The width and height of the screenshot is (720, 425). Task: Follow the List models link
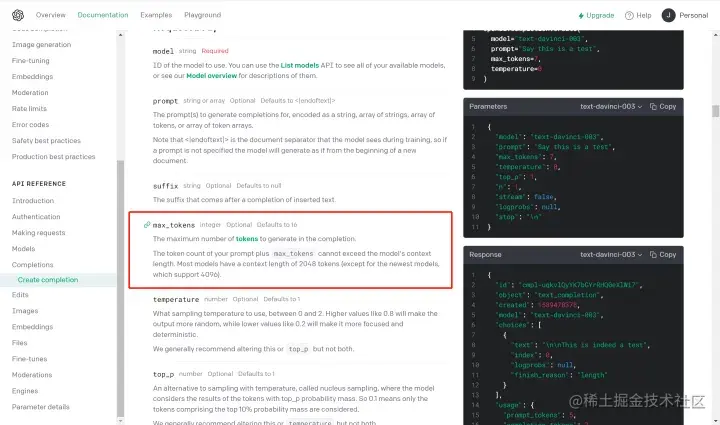tap(299, 66)
